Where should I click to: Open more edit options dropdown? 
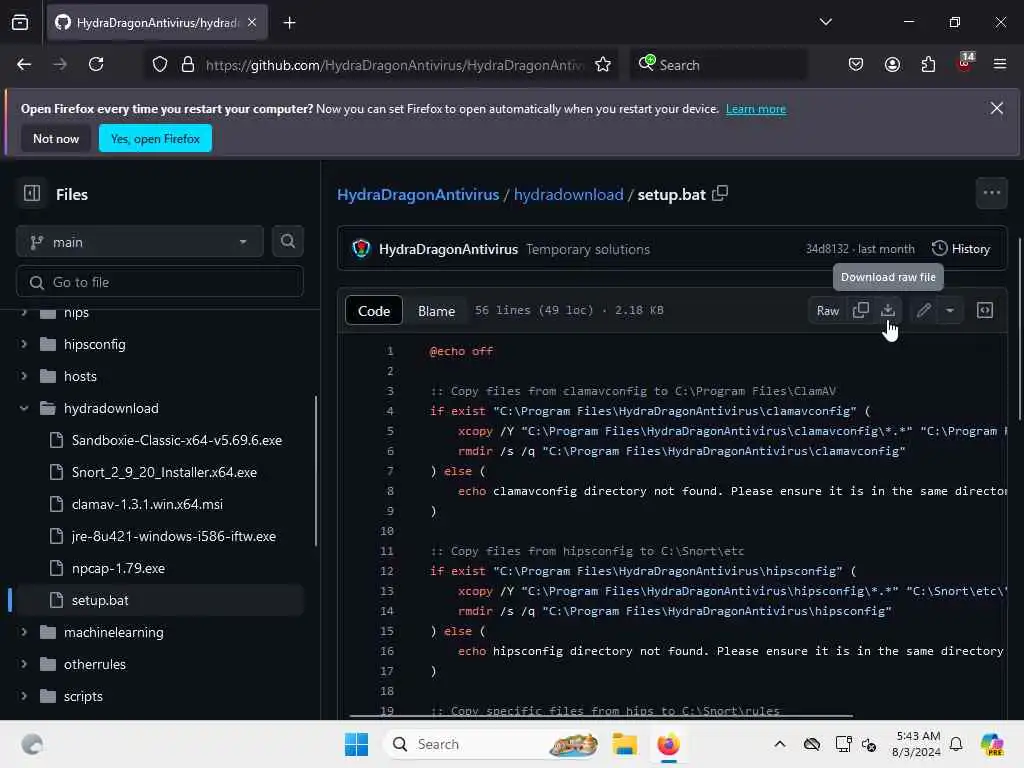950,310
